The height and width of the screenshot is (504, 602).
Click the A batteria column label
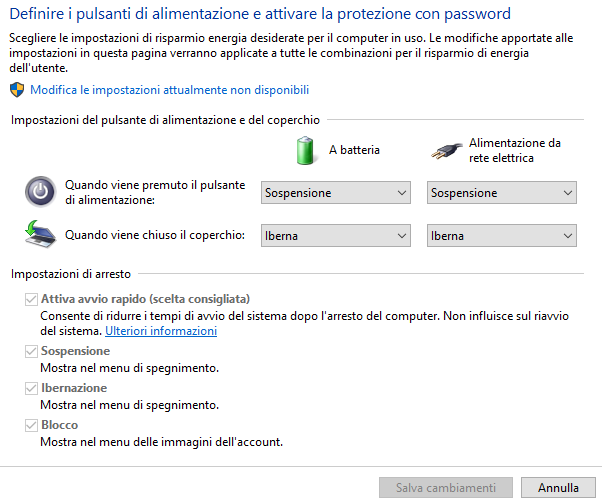click(x=354, y=151)
